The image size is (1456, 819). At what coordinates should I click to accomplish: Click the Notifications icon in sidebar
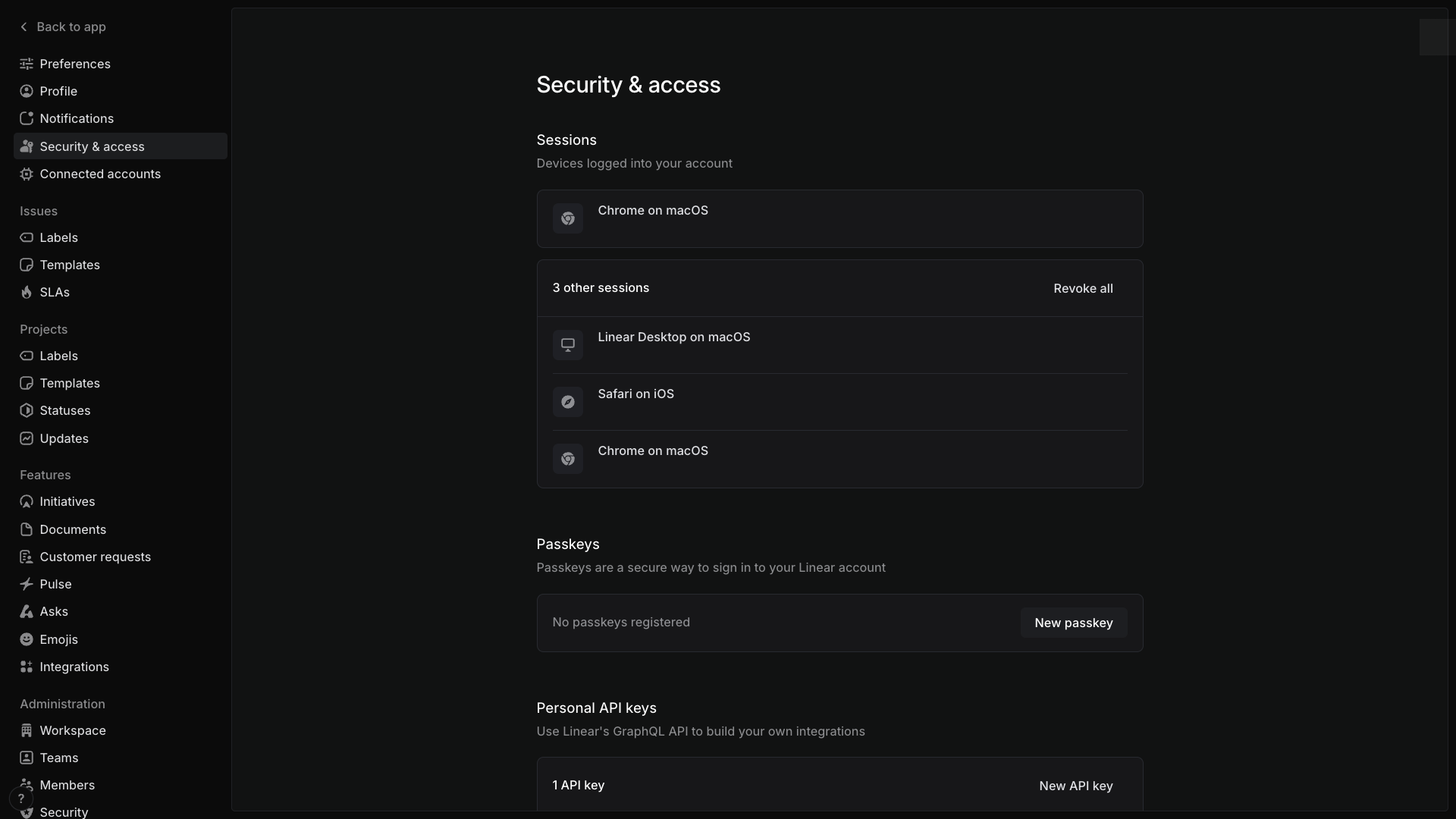click(x=27, y=118)
